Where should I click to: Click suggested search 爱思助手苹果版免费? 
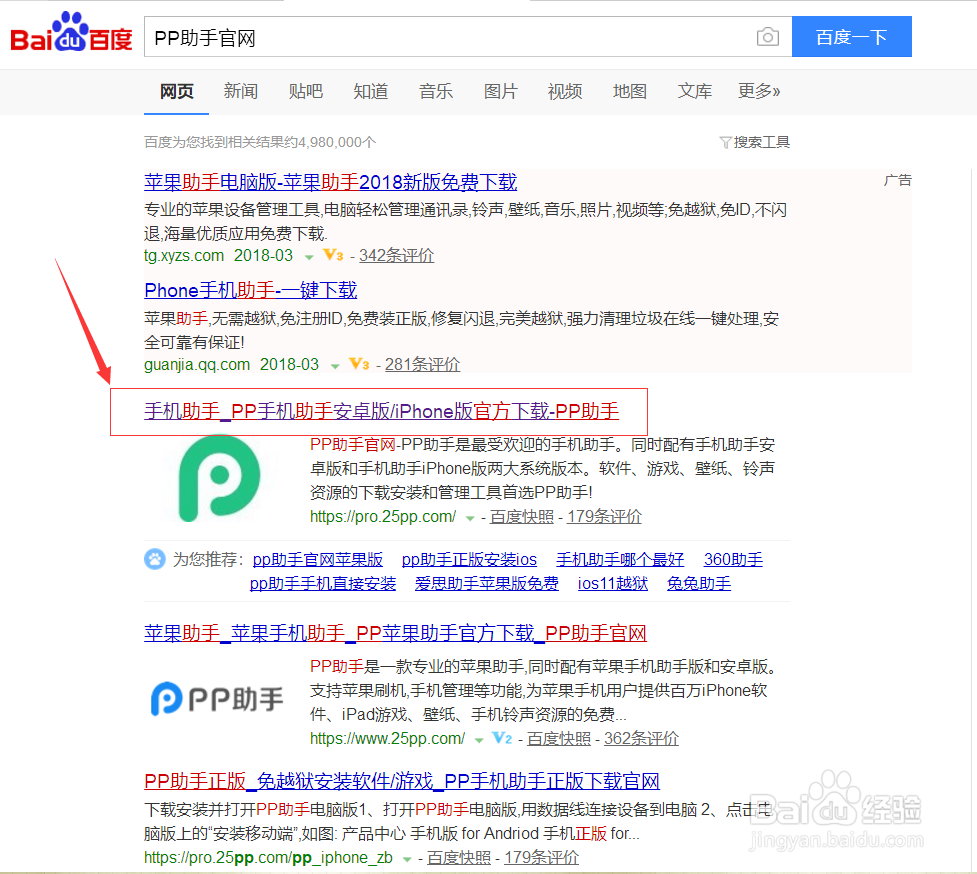click(487, 584)
